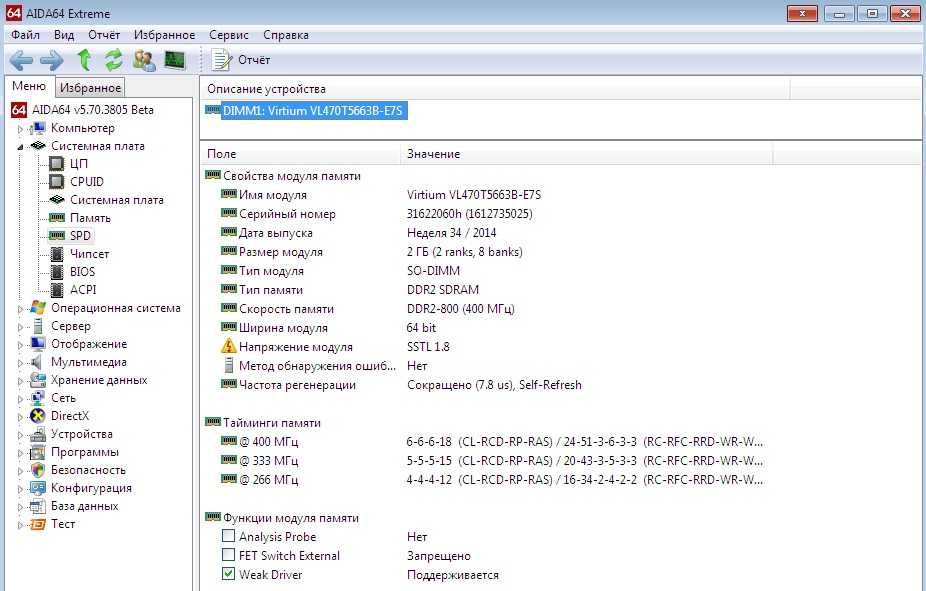Expand the Устройства tree node
The image size is (926, 591).
20,435
